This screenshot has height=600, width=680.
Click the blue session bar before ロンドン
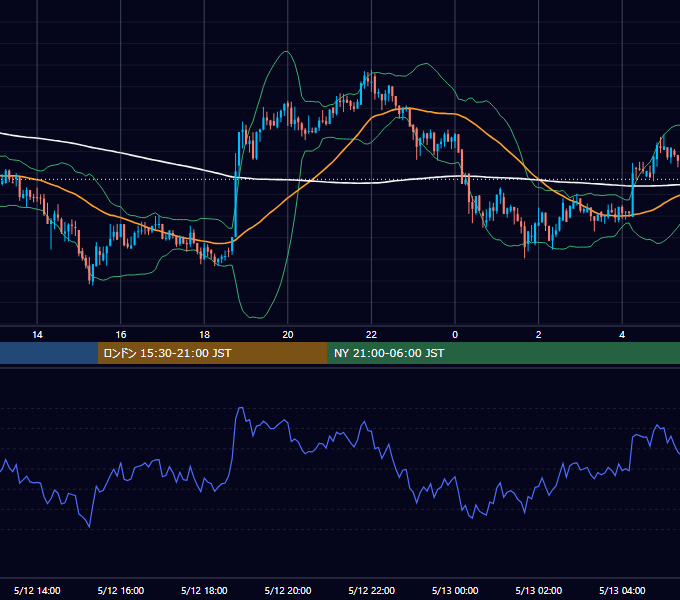pyautogui.click(x=49, y=353)
